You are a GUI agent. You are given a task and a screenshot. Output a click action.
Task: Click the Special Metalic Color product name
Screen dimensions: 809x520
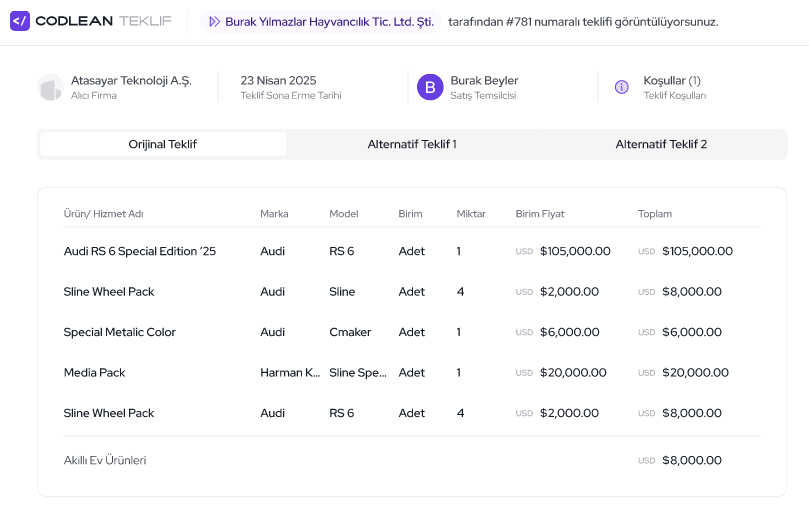point(119,332)
